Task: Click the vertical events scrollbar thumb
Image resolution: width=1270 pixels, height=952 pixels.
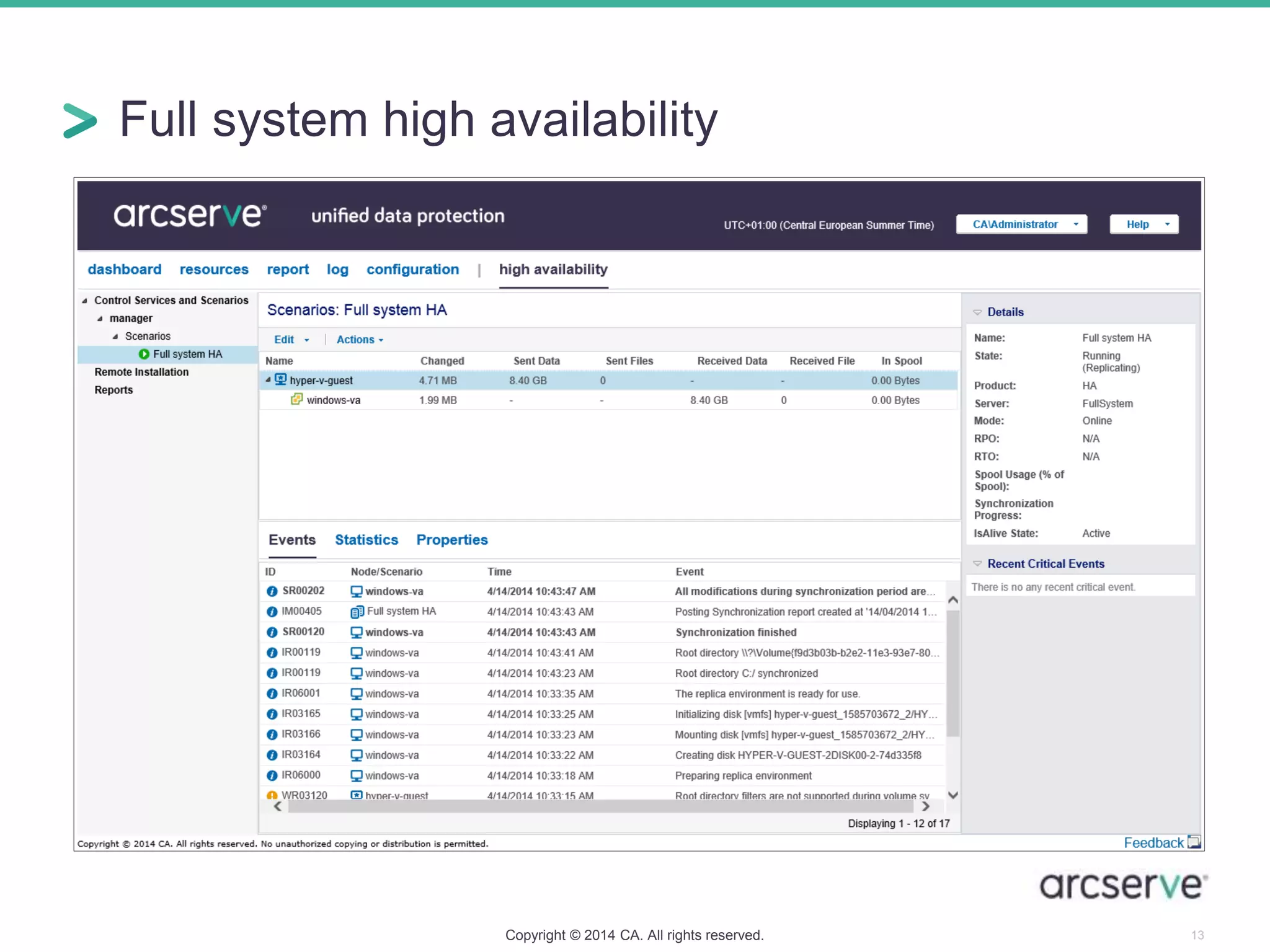Action: [953, 673]
